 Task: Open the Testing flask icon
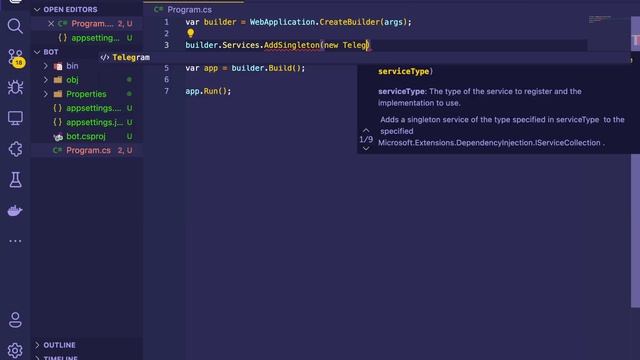(x=15, y=180)
